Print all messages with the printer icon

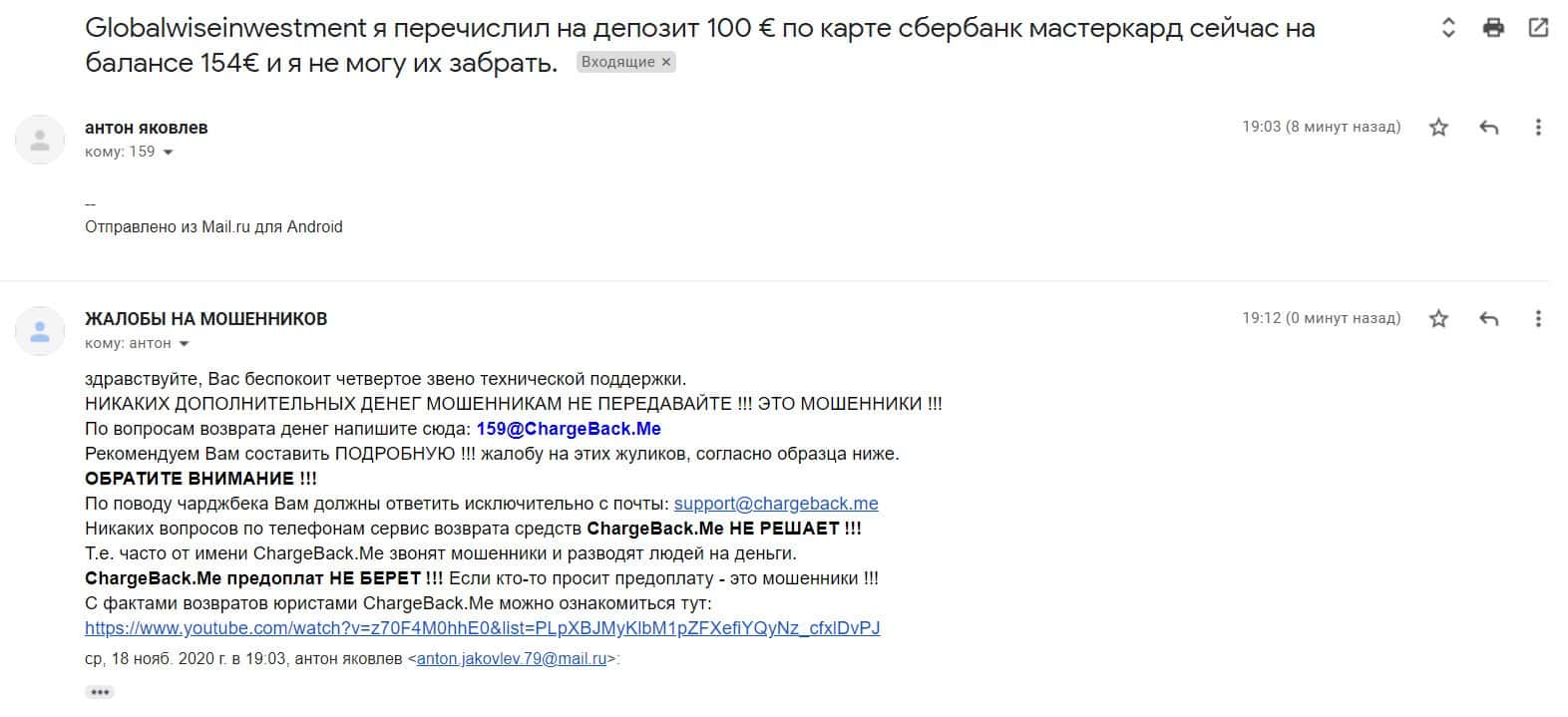tap(1493, 28)
